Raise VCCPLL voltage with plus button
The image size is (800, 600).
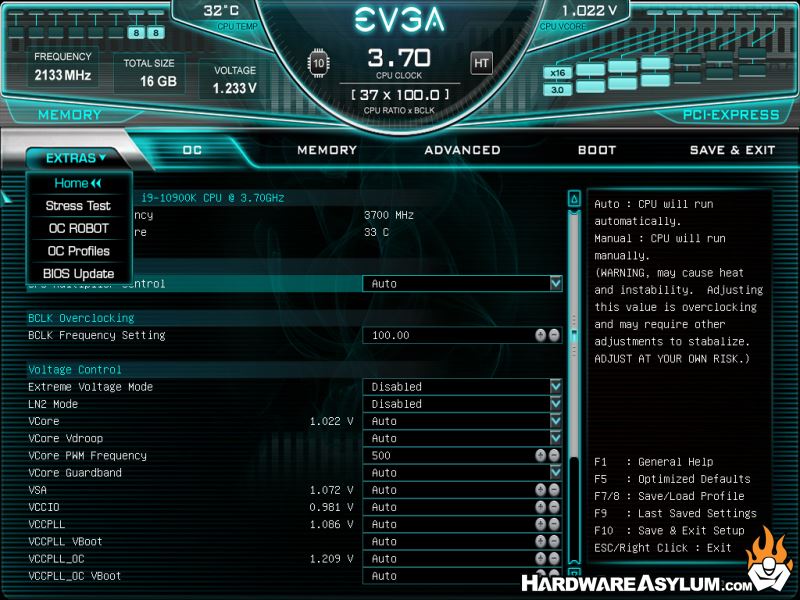tap(541, 524)
